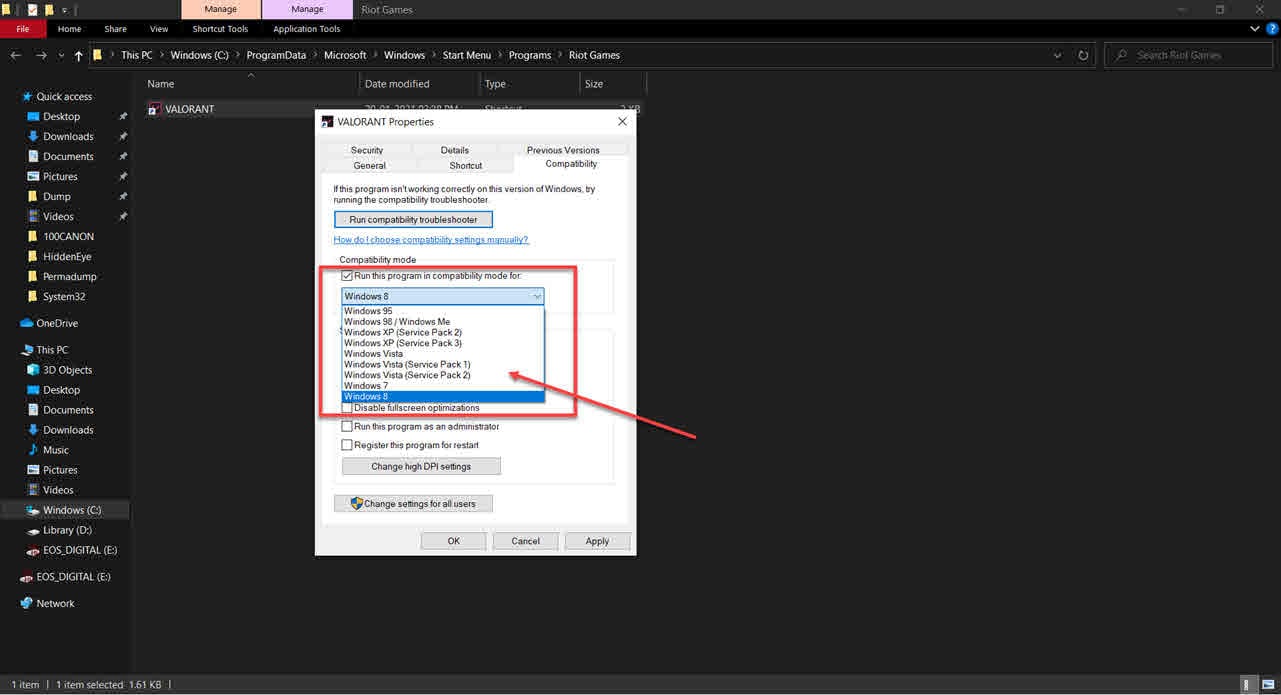The width and height of the screenshot is (1281, 695).
Task: Open the Share ribbon tab
Action: (x=116, y=29)
